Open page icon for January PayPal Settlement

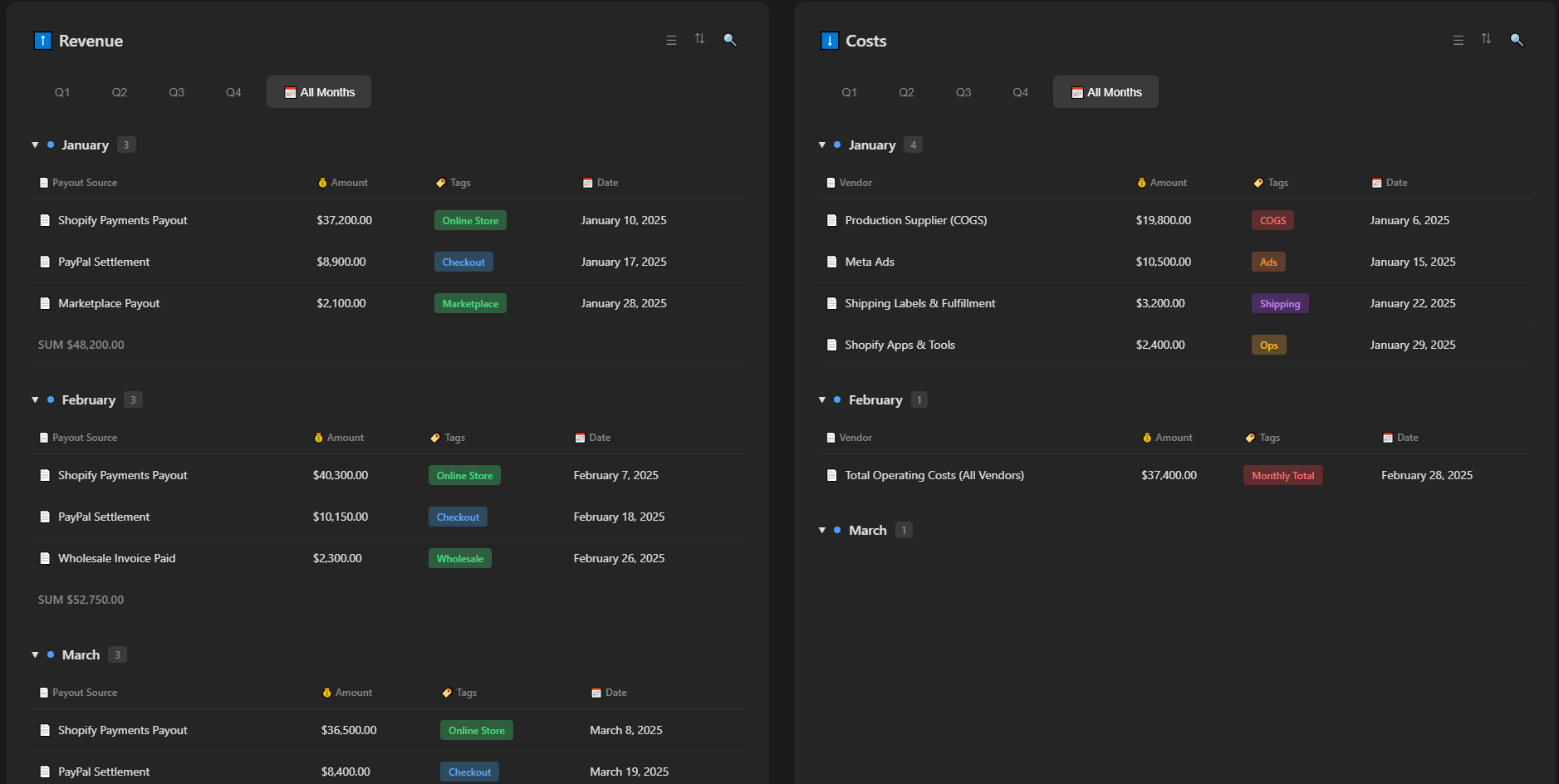[x=45, y=262]
